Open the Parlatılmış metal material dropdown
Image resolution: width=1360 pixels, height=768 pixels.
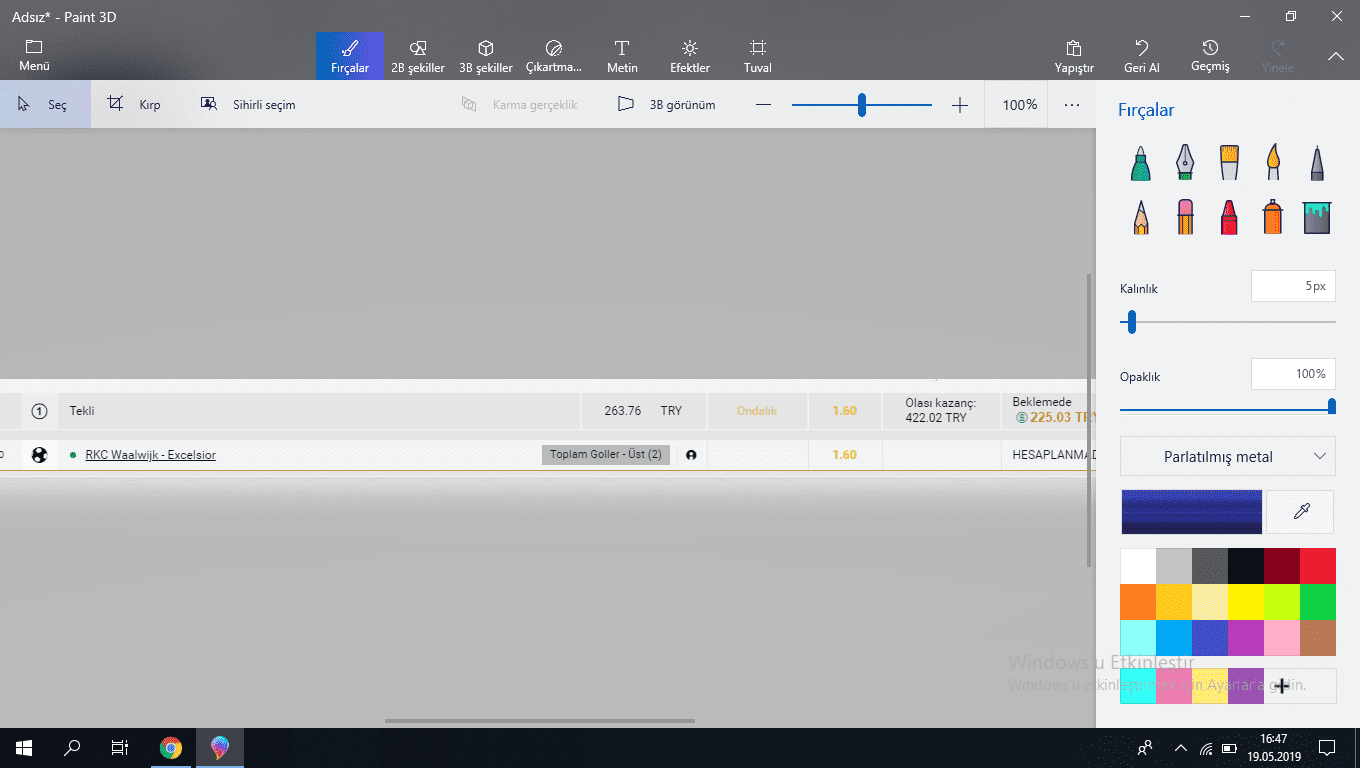tap(1228, 457)
